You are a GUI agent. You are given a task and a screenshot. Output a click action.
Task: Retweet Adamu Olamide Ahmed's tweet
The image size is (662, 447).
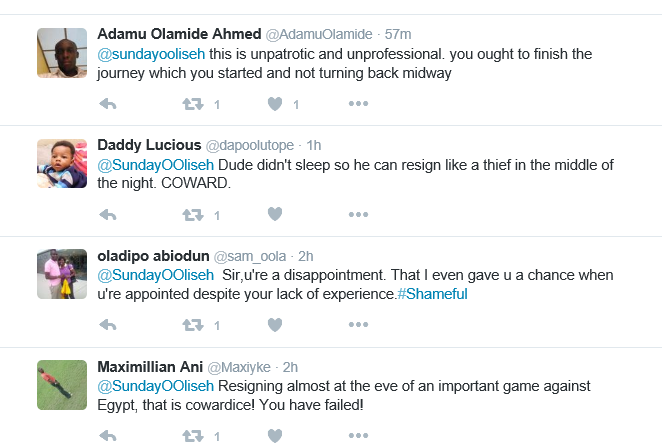pos(192,104)
